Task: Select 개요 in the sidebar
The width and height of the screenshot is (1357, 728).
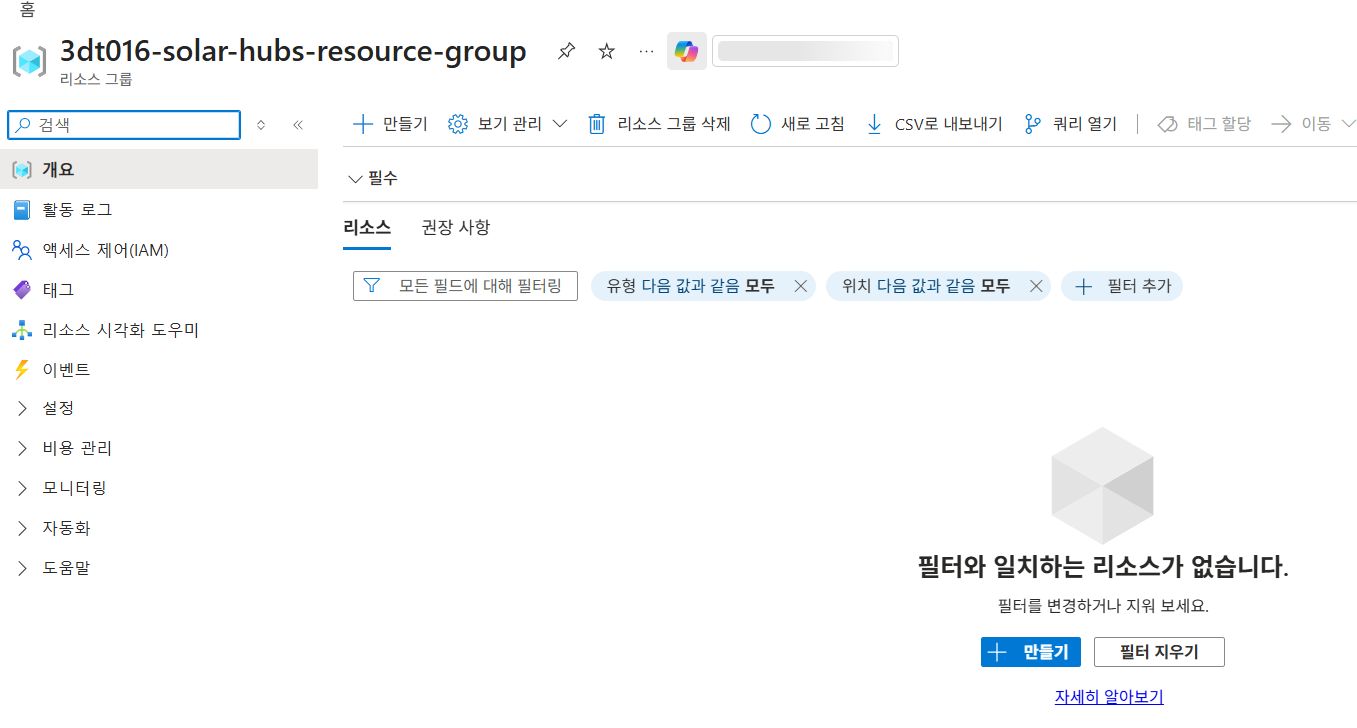Action: pos(159,170)
